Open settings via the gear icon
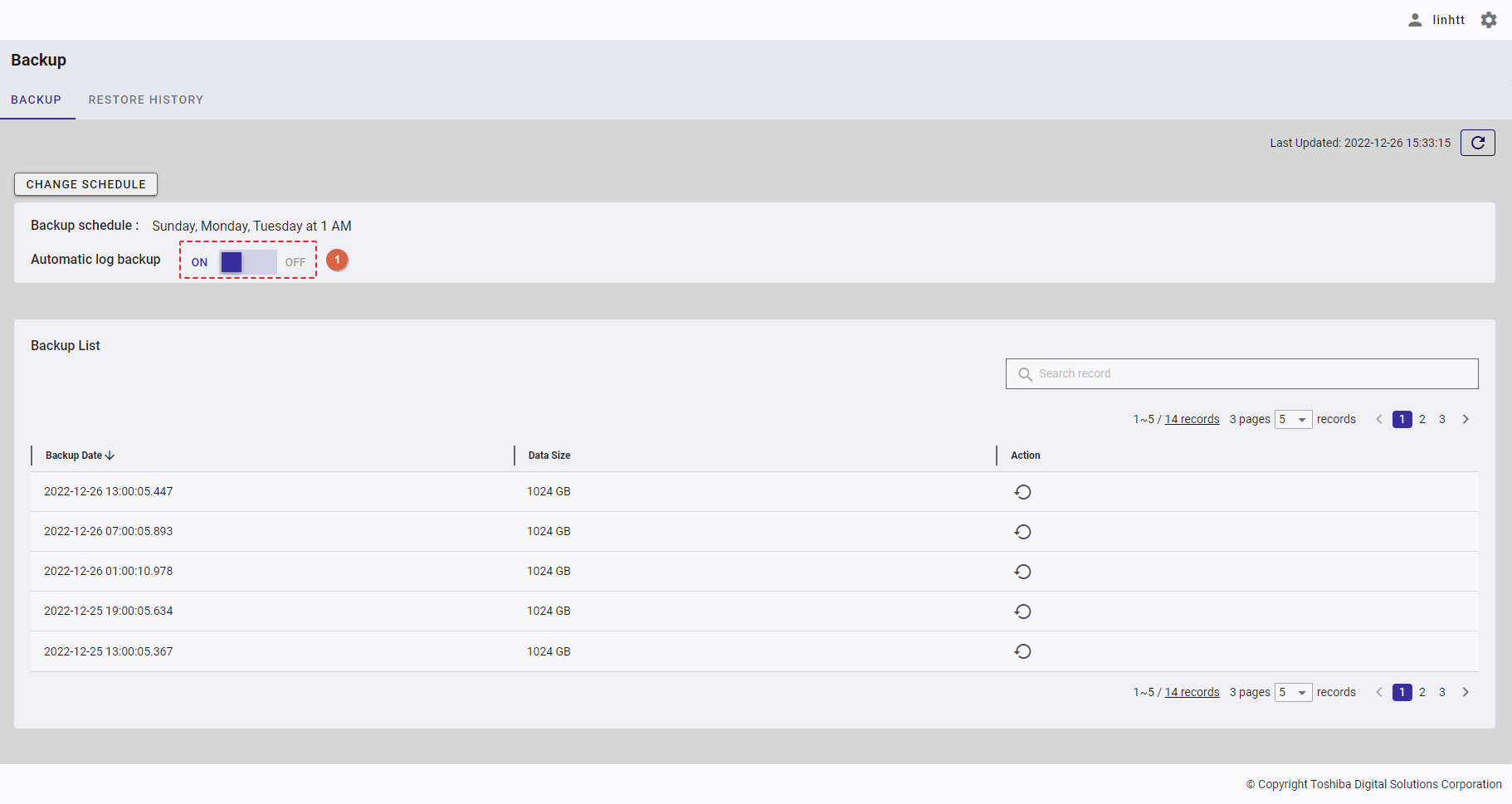The image size is (1512, 804). point(1489,20)
